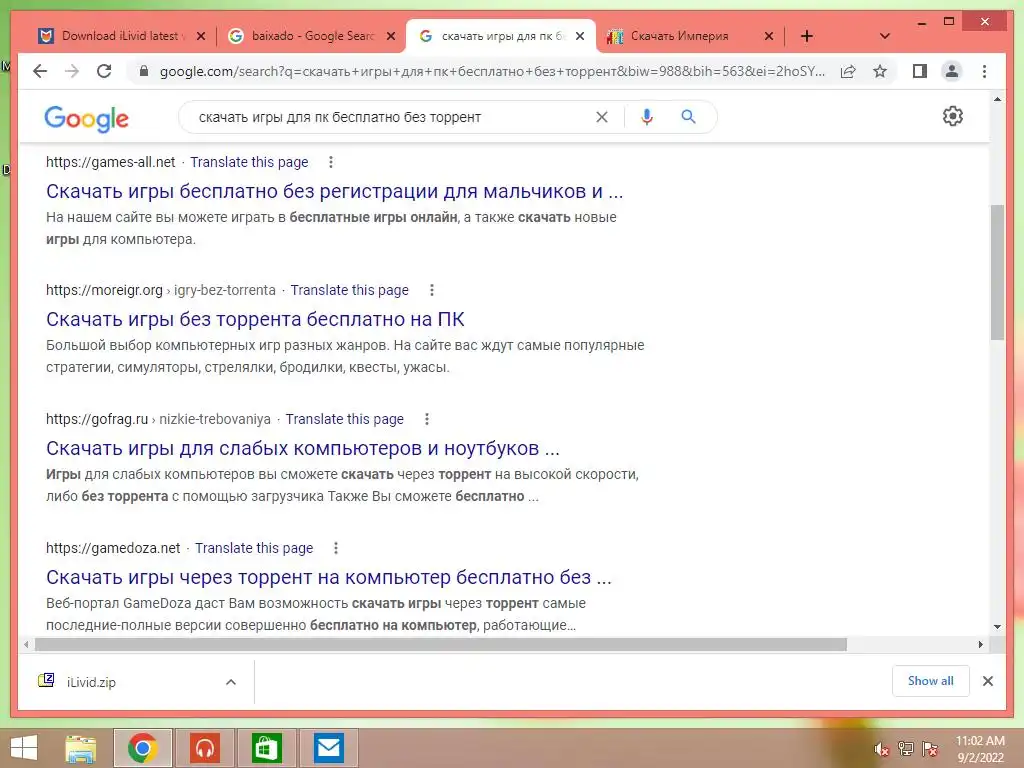Click the scroll-down arrow of vertical scrollbar
Viewport: 1024px width, 768px height.
click(x=997, y=627)
